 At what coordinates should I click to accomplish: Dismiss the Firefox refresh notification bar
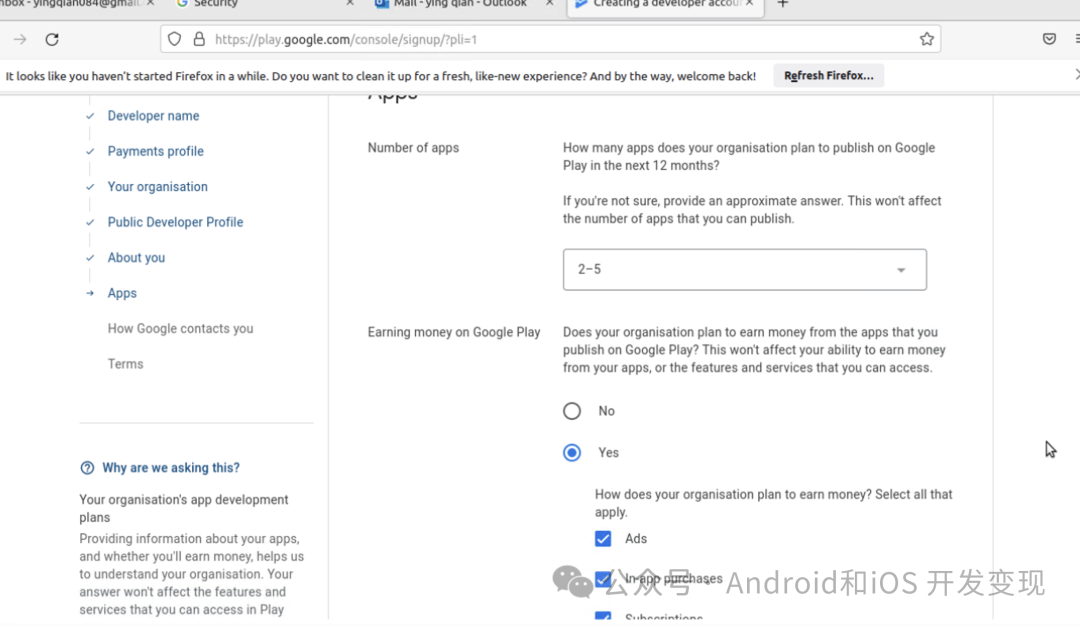[x=1077, y=74]
